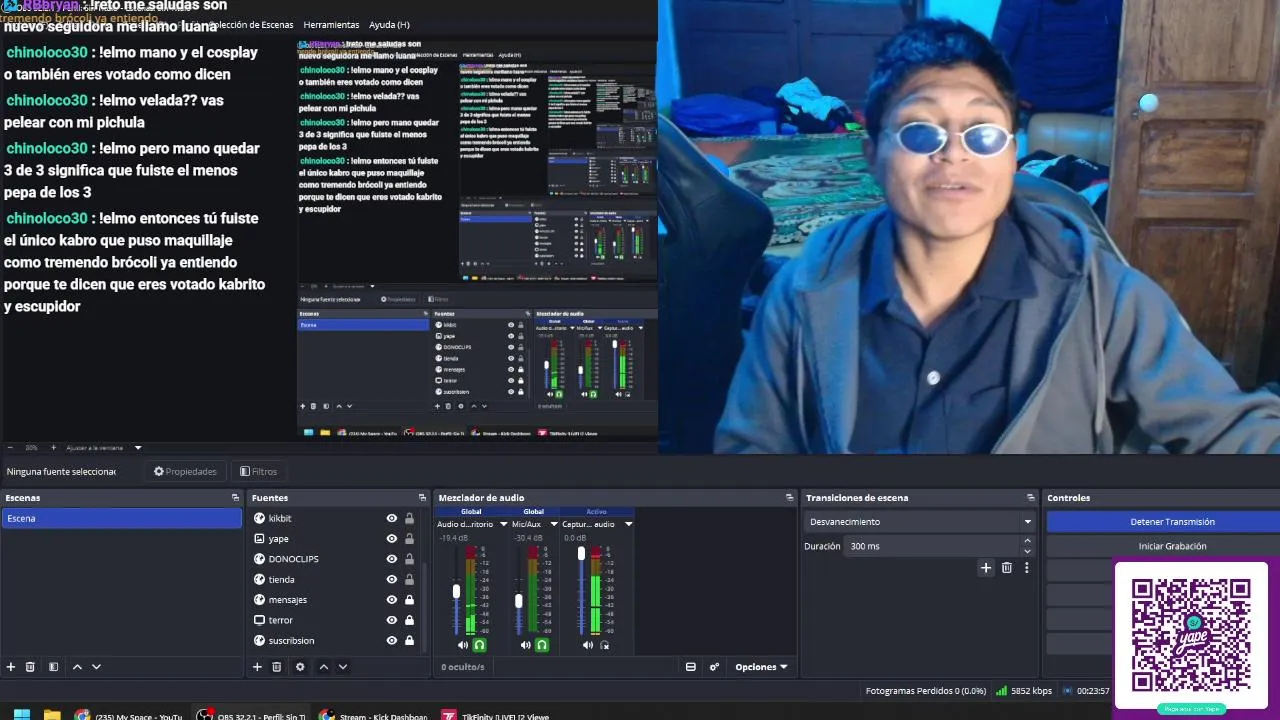Open the Audio del escritorio channel dropdown
The height and width of the screenshot is (720, 1280).
coord(504,524)
